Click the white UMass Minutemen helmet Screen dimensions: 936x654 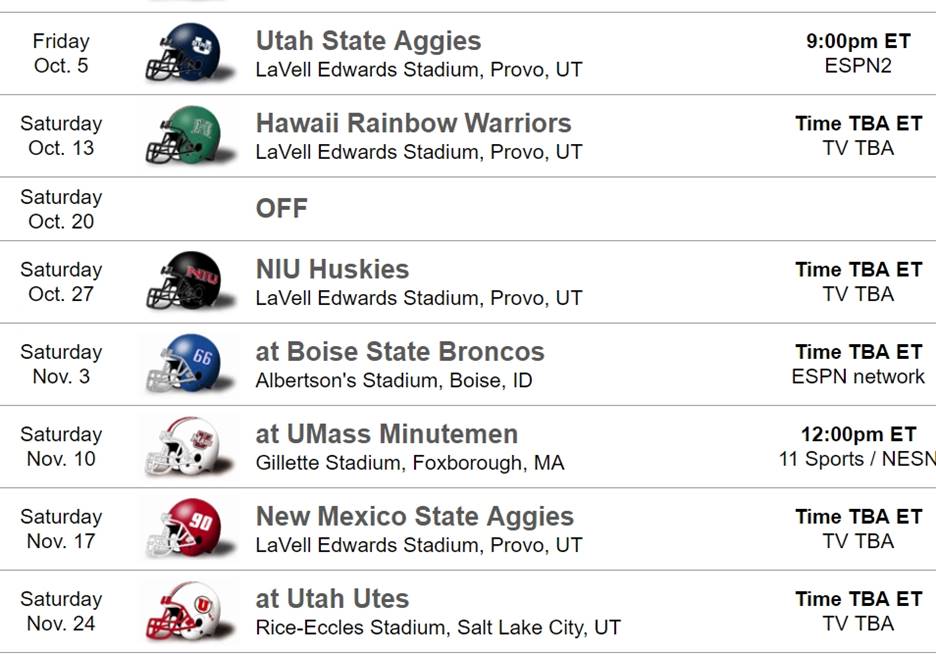186,447
